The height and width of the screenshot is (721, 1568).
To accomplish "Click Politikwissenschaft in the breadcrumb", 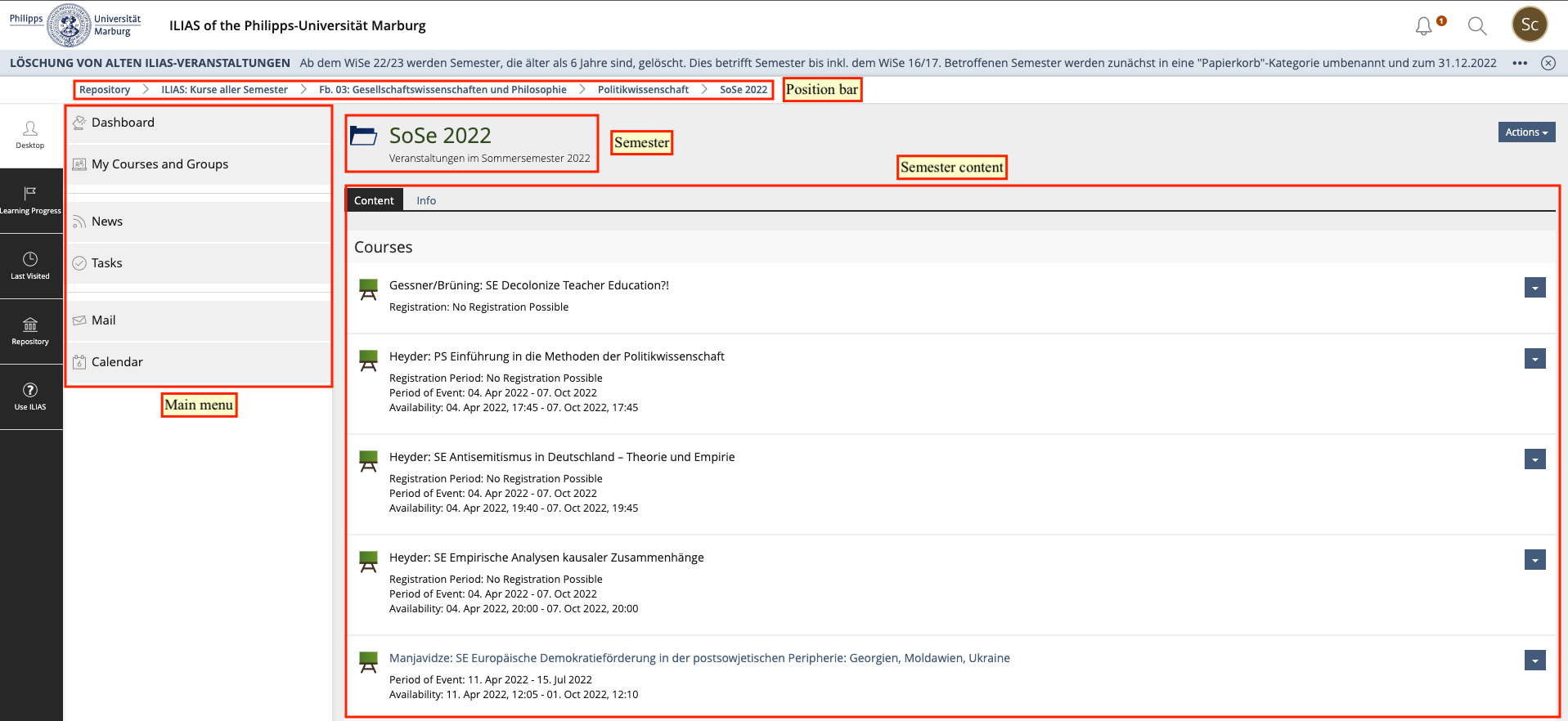I will click(x=643, y=90).
